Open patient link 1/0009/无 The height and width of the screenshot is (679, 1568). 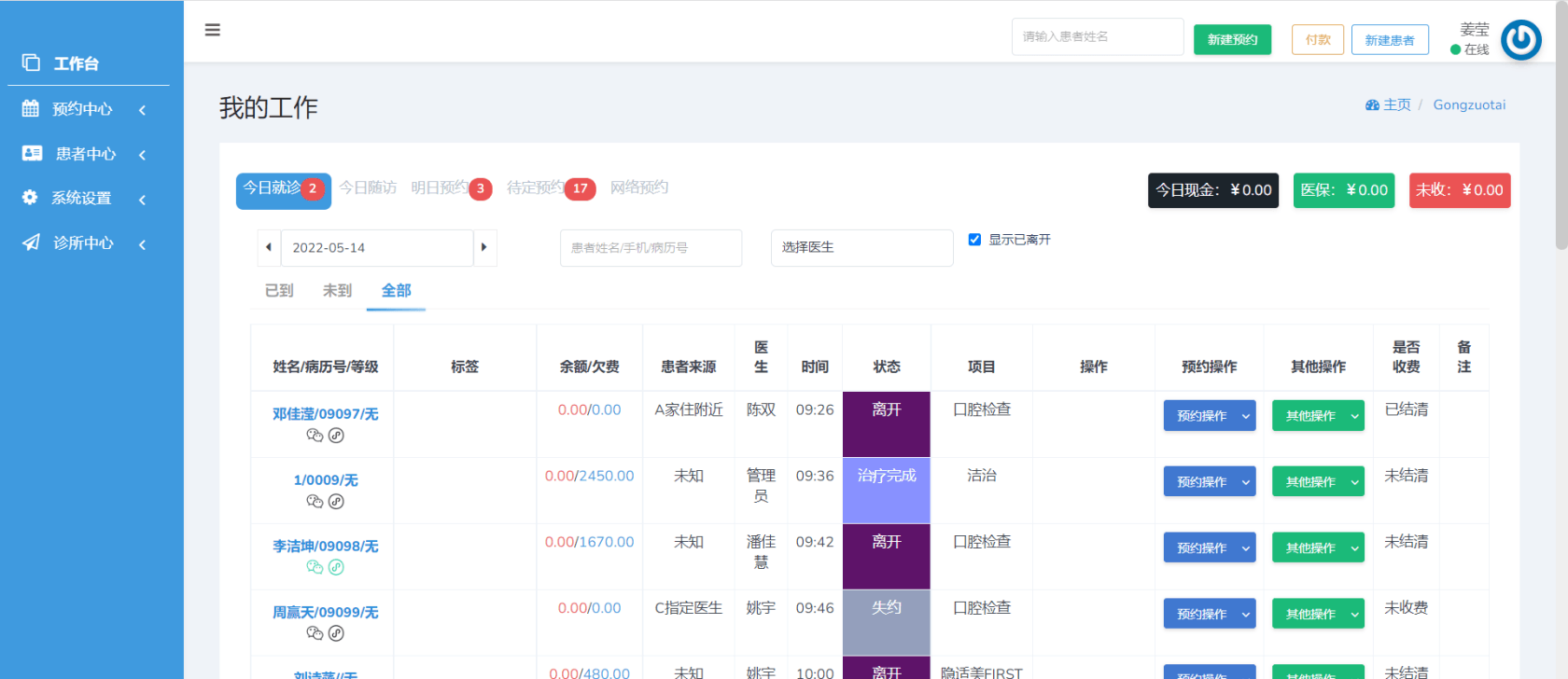pos(325,480)
